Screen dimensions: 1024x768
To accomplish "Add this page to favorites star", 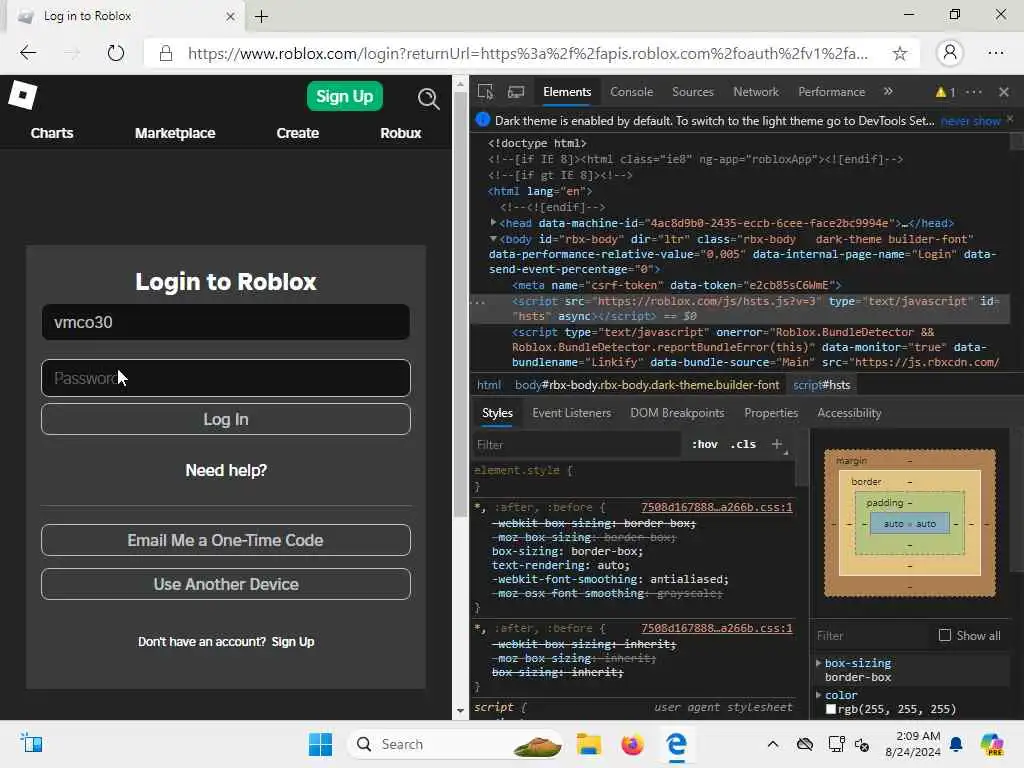I will 900,54.
